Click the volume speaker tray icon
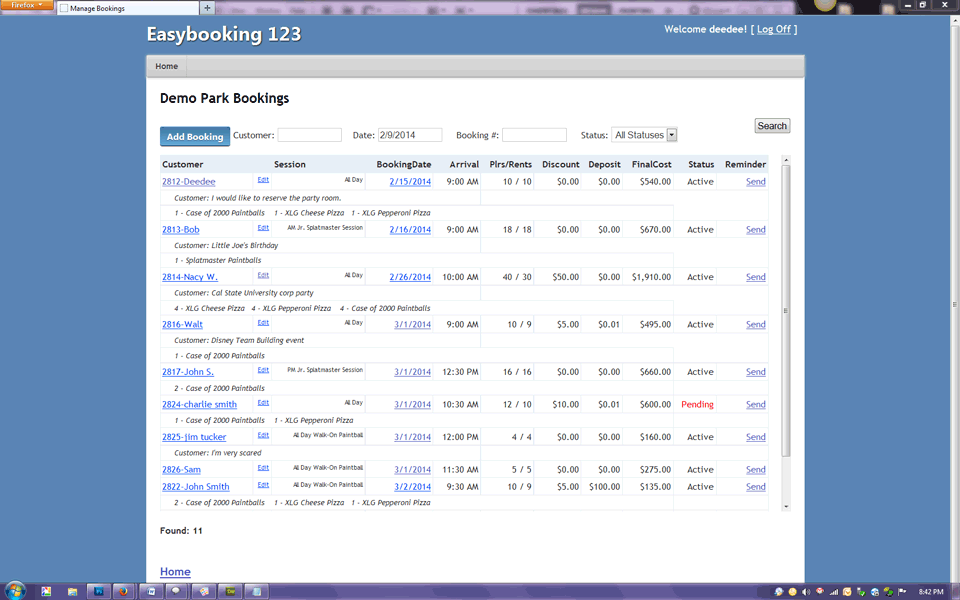 pos(806,592)
